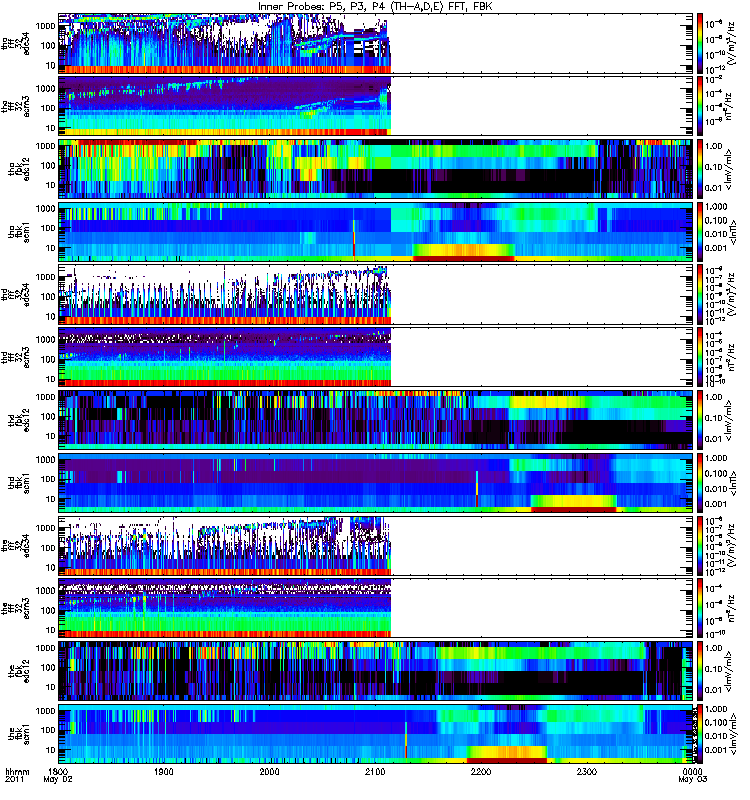Click the tha fbk edc12 spectrogram panel
The height and width of the screenshot is (800, 750).
pos(376,169)
